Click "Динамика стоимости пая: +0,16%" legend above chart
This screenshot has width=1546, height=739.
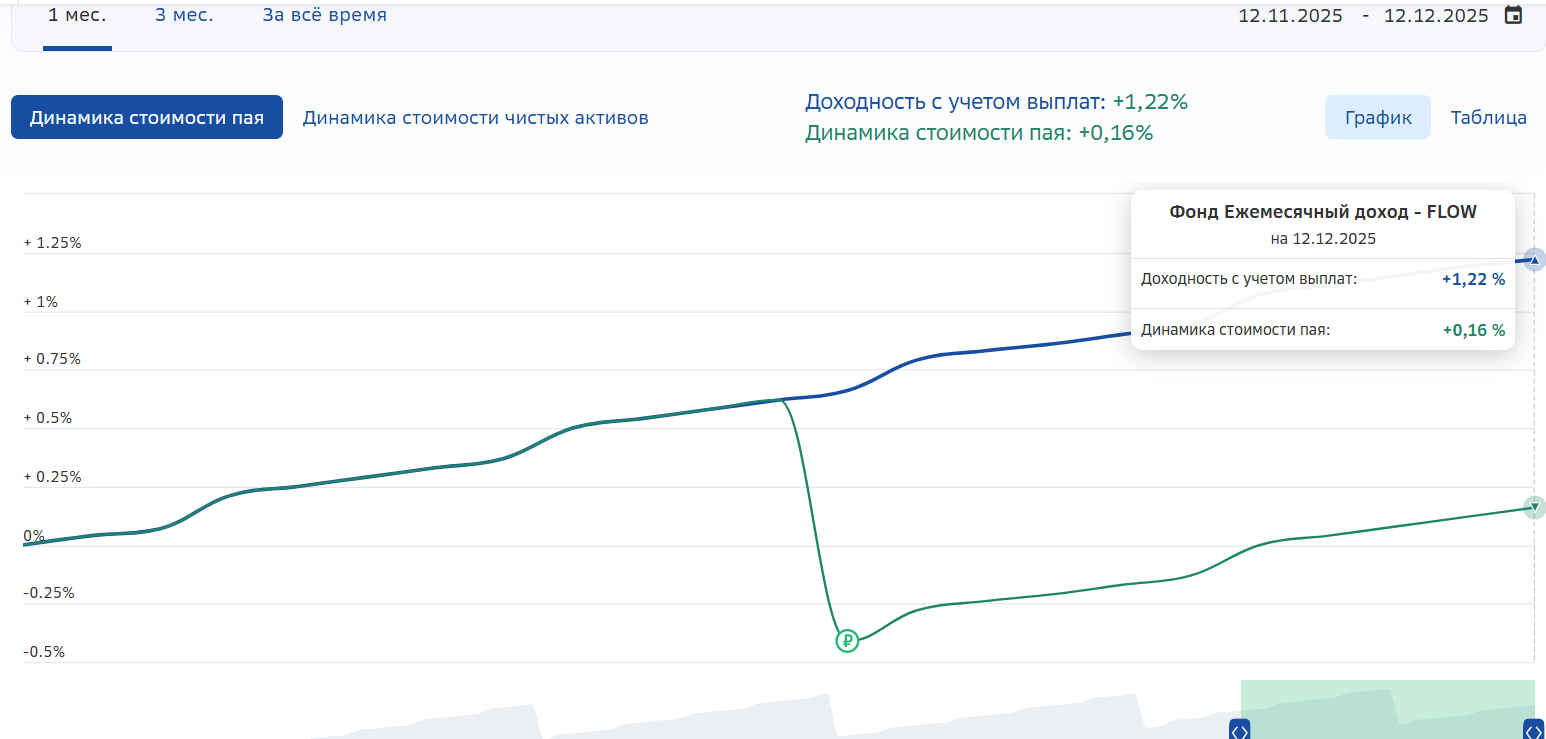pos(979,133)
